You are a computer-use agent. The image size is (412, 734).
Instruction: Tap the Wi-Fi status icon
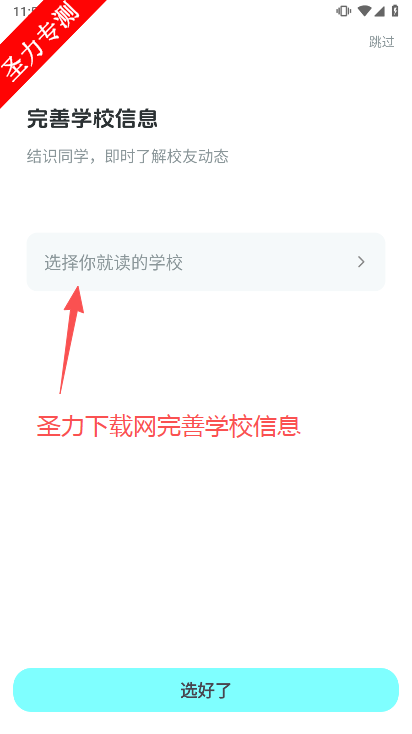pyautogui.click(x=364, y=11)
